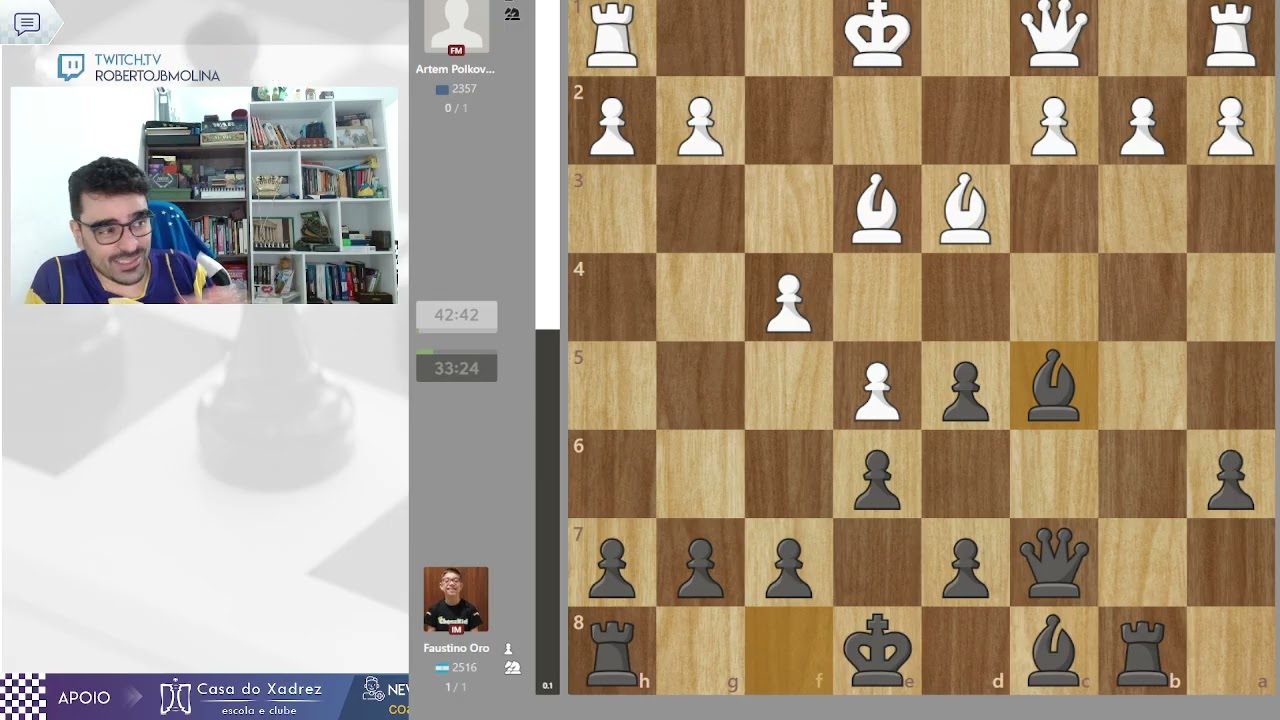Viewport: 1280px width, 720px height.
Task: Open the chat bubble icon
Action: tap(27, 24)
